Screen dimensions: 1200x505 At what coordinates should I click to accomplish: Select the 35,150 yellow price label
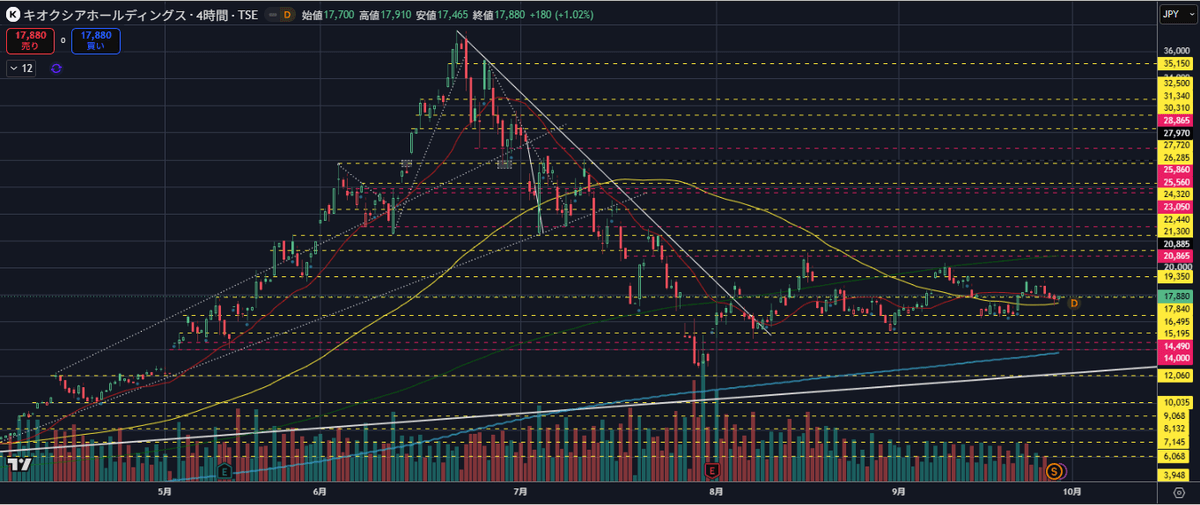[x=1175, y=63]
